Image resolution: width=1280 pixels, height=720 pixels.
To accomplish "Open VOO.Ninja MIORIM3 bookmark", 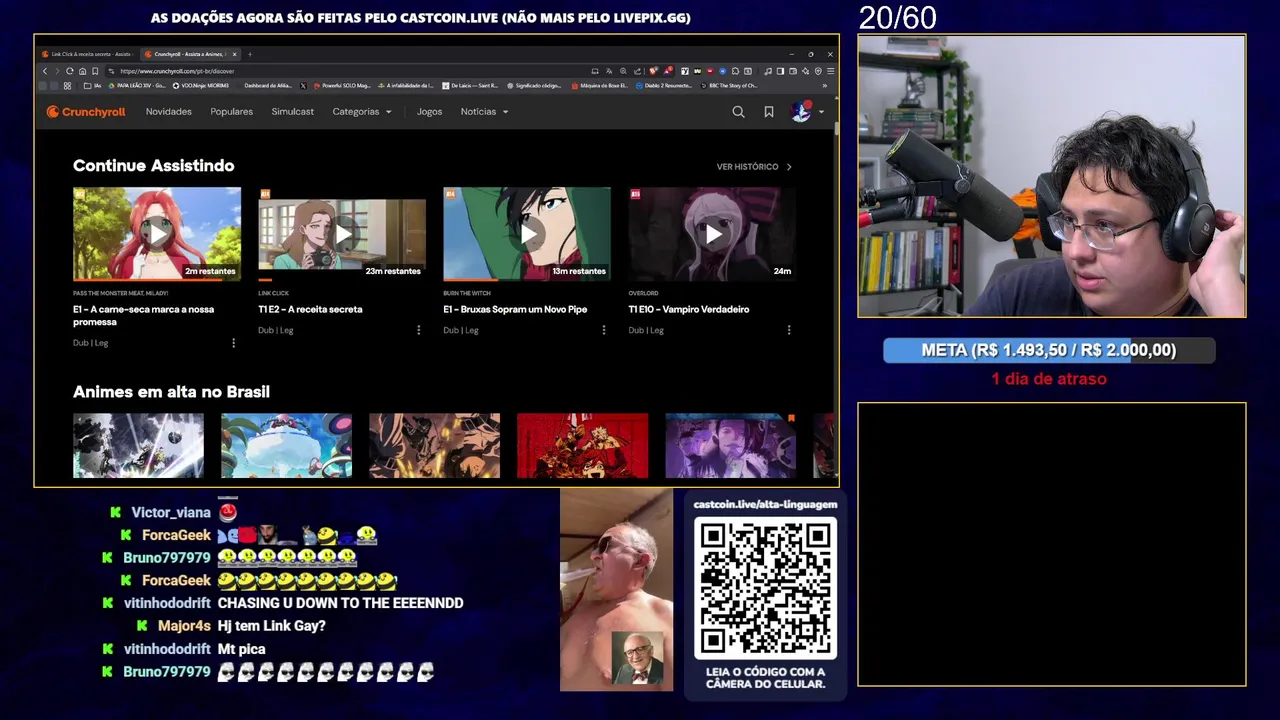I will click(x=201, y=86).
